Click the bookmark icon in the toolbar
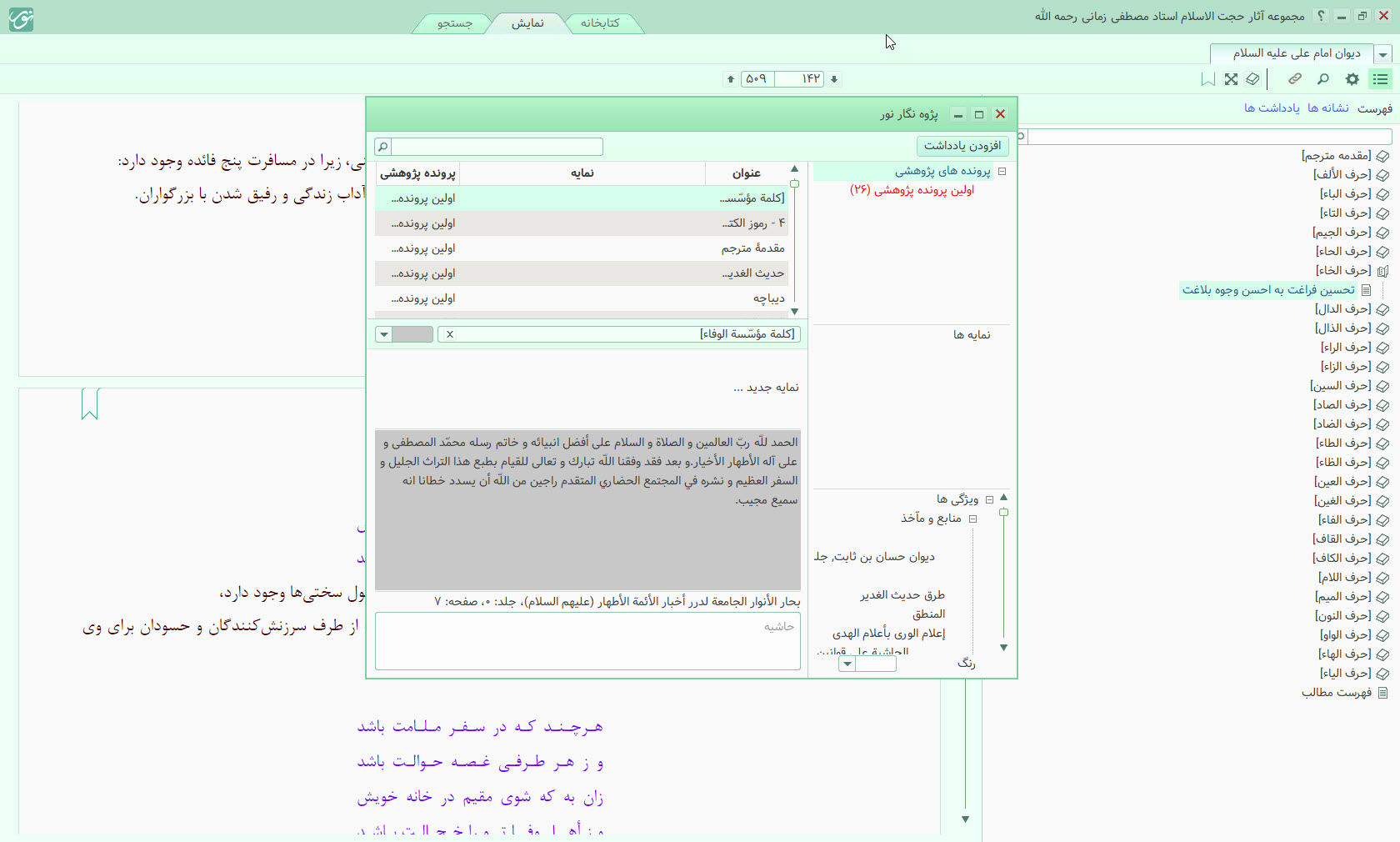The width and height of the screenshot is (1400, 842). pyautogui.click(x=1207, y=79)
